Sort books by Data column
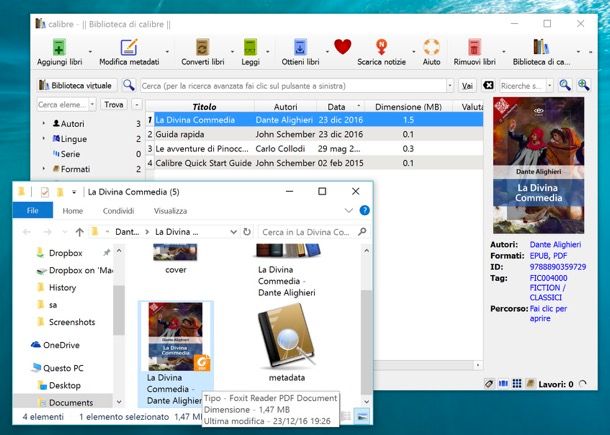This screenshot has height=435, width=610. pos(337,107)
